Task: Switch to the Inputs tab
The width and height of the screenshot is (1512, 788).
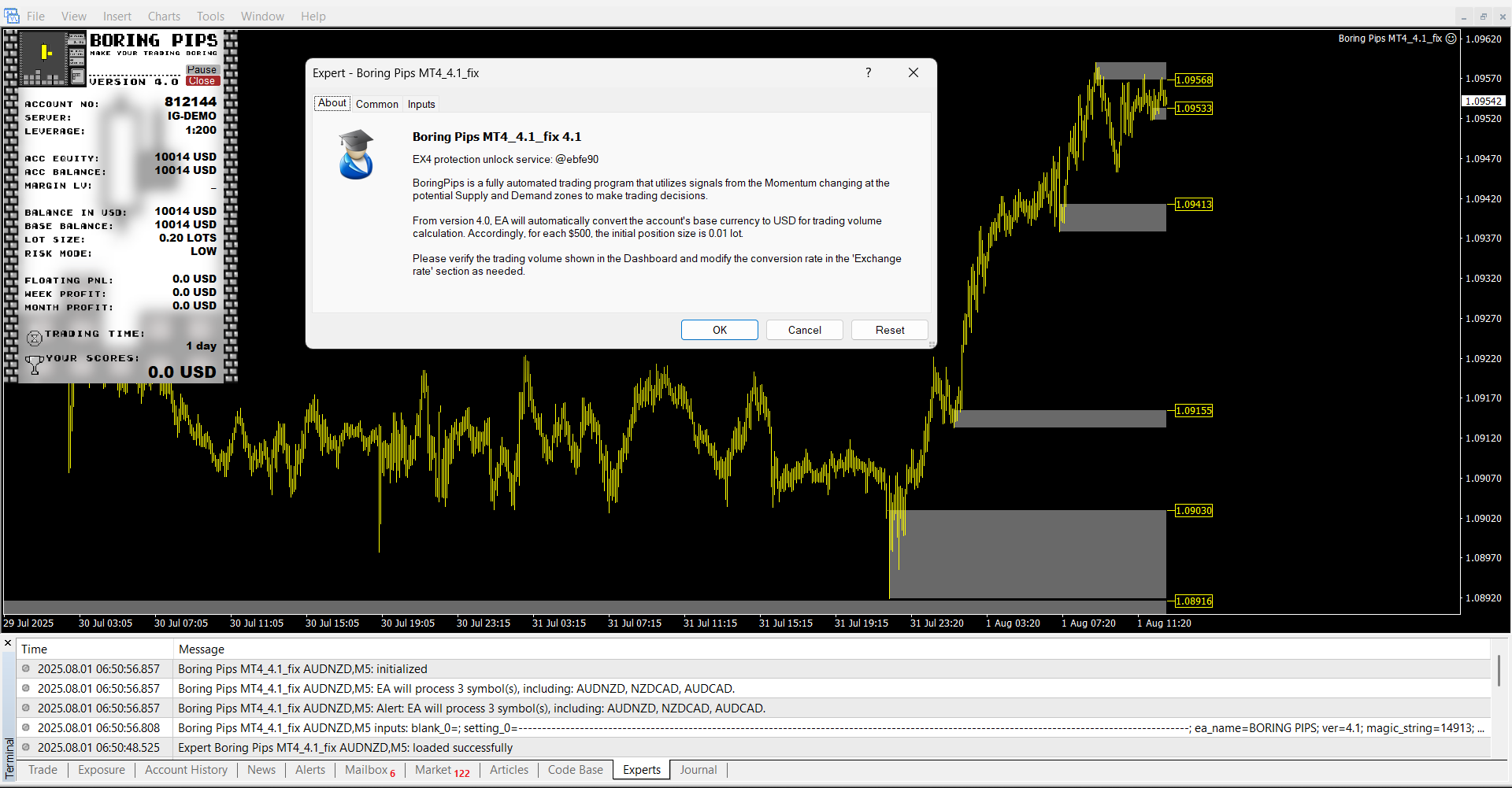Action: (x=421, y=104)
